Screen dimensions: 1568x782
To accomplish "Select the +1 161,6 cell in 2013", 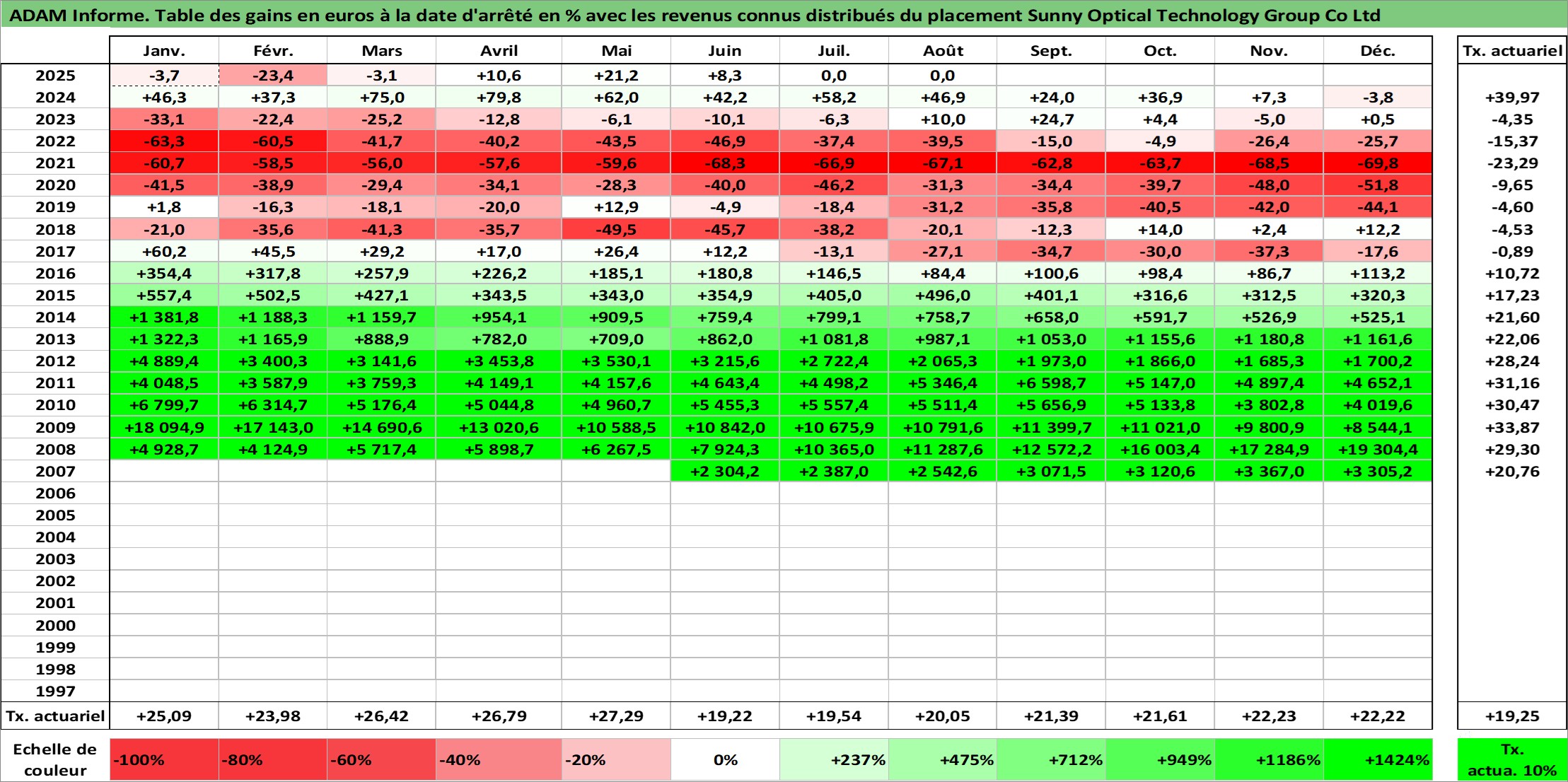I will [1378, 339].
